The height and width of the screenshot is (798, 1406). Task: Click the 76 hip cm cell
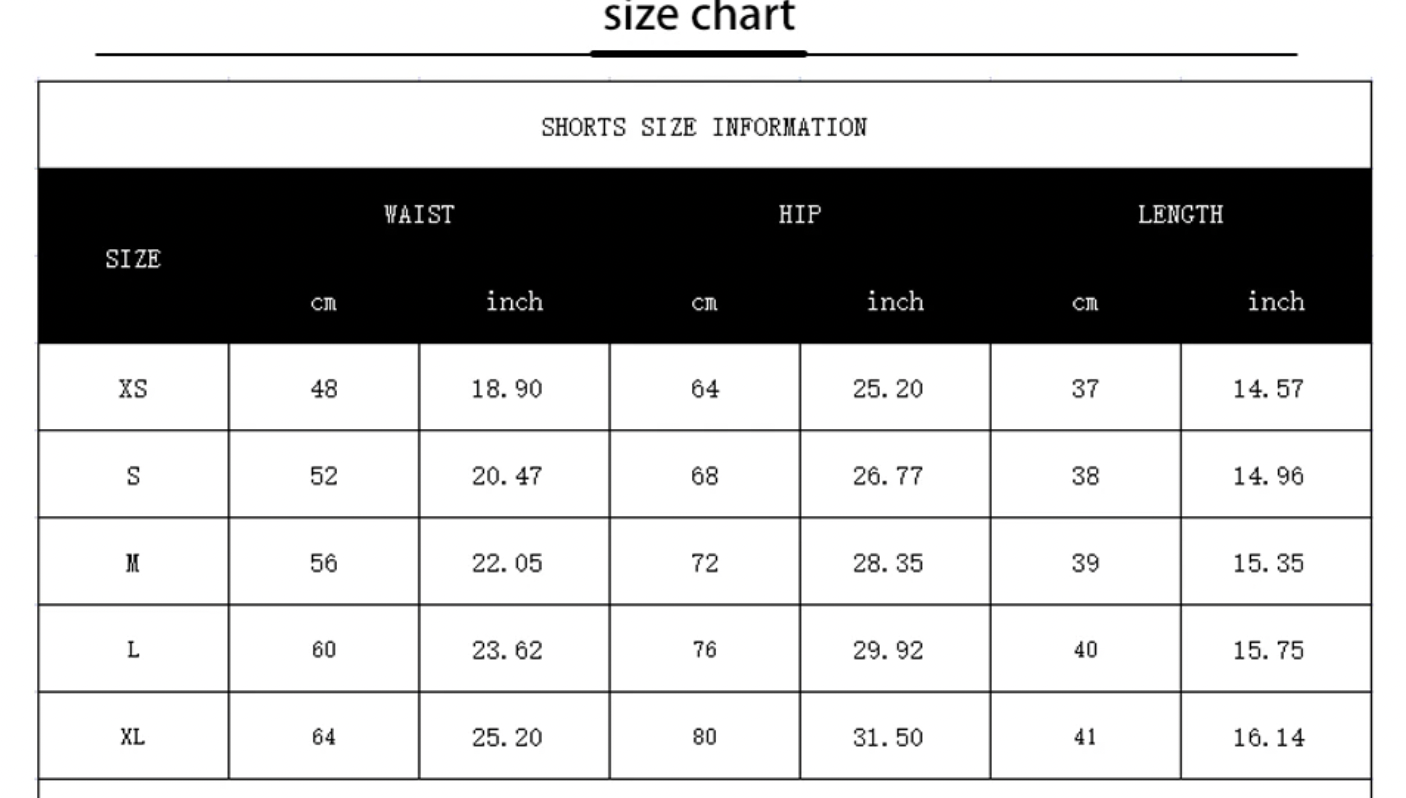(704, 649)
